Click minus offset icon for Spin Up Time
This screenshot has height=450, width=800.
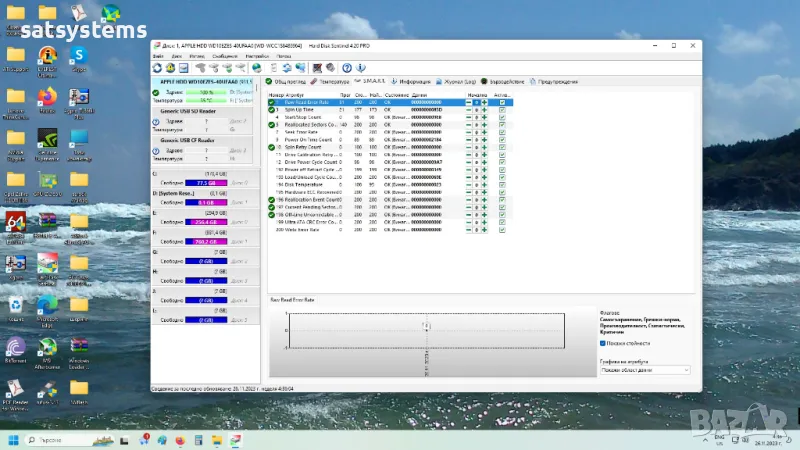(x=470, y=109)
